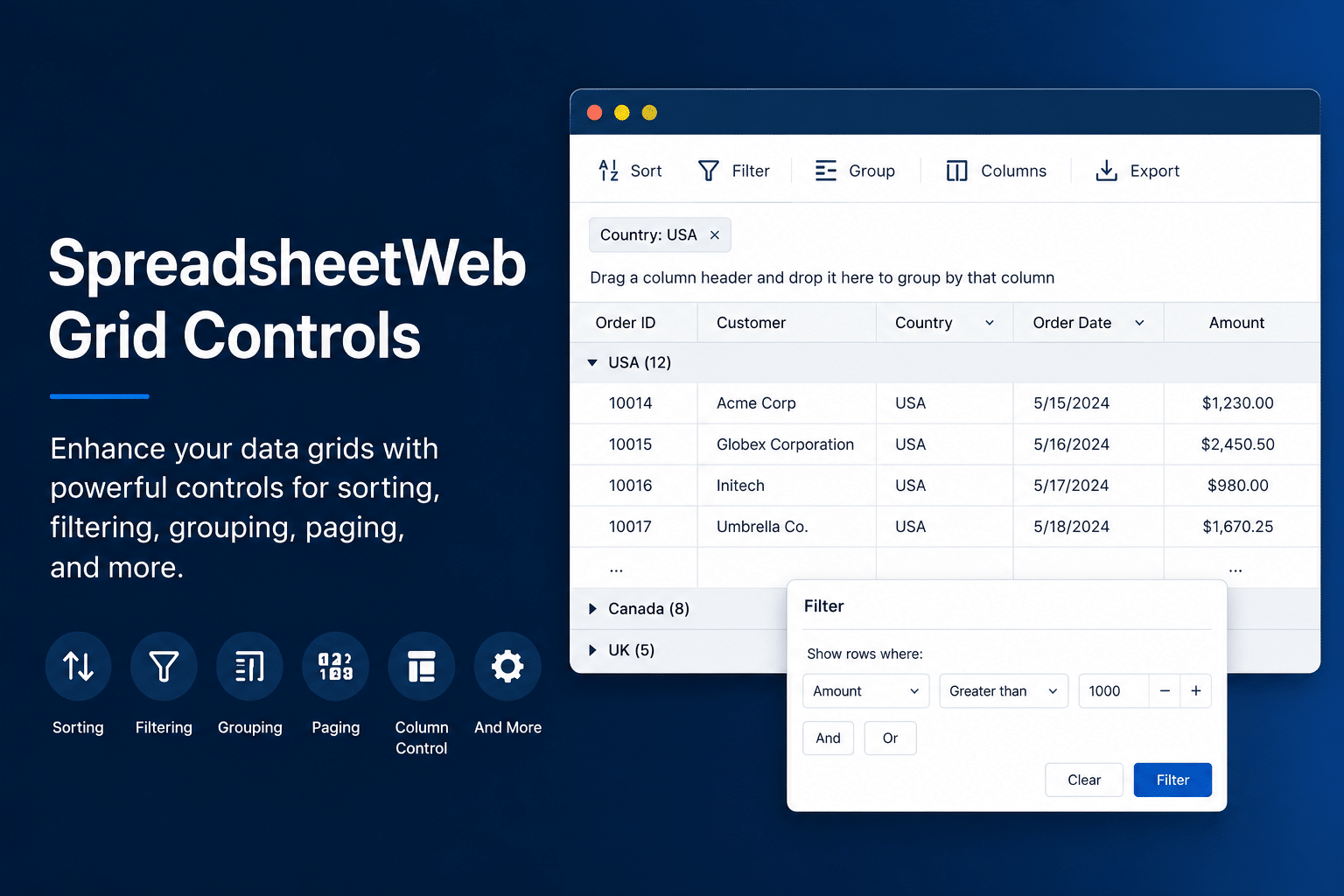Select the And More gear icon

pos(507,667)
